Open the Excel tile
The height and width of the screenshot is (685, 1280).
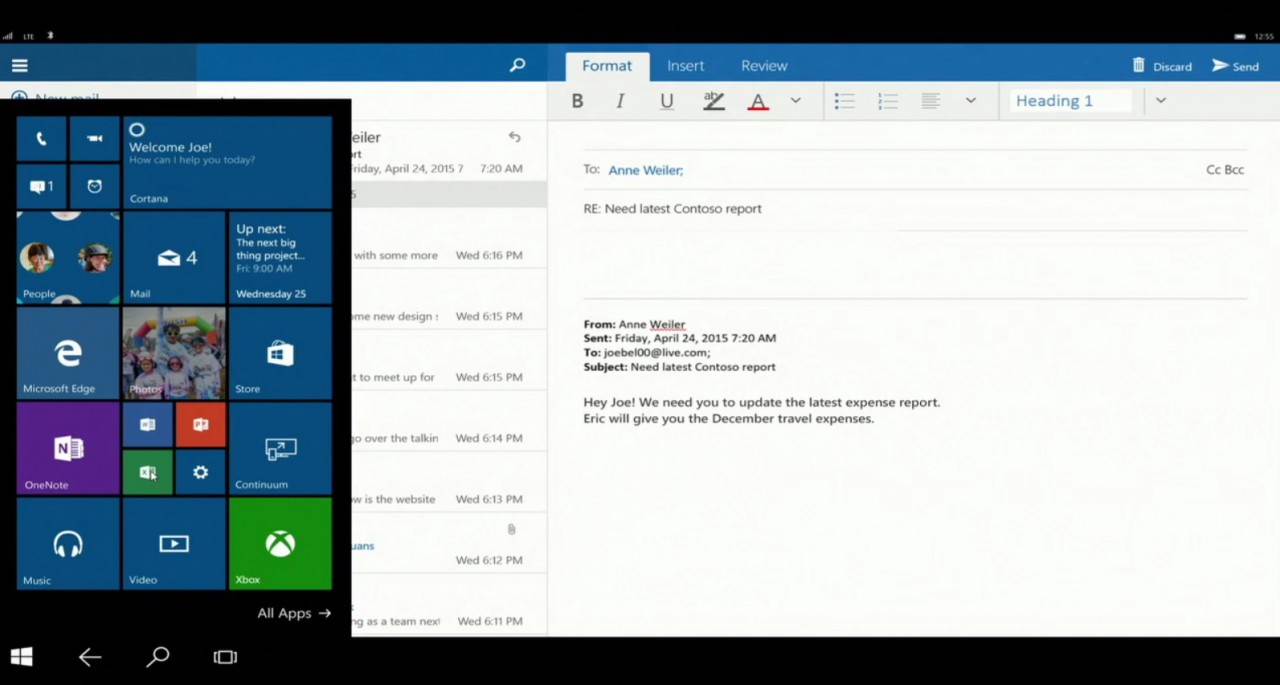(x=147, y=473)
